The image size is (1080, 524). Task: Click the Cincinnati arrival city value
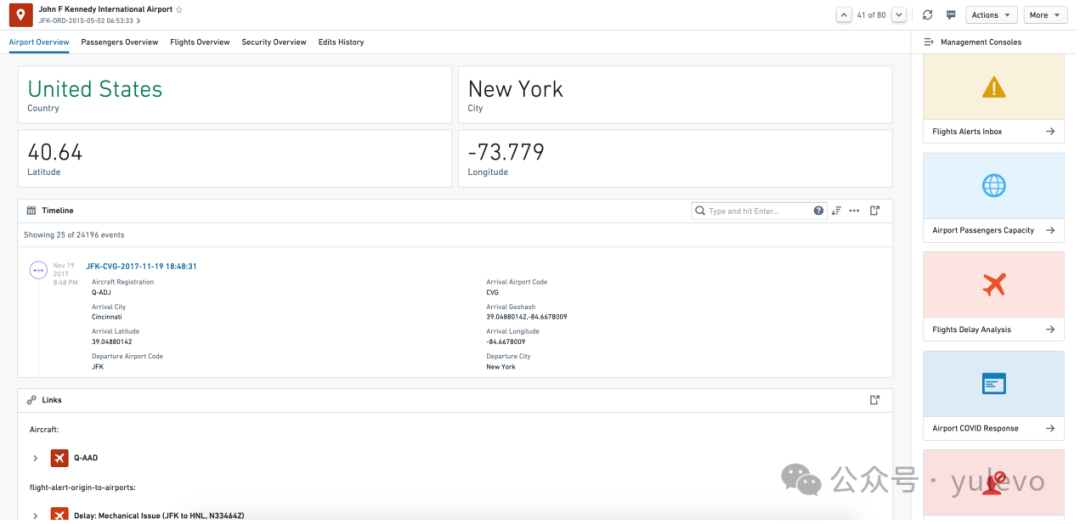tap(107, 317)
